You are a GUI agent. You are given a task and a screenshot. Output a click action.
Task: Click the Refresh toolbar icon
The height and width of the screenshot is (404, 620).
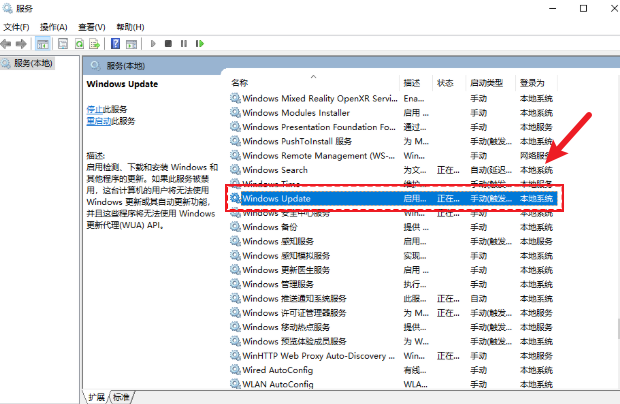[79, 44]
